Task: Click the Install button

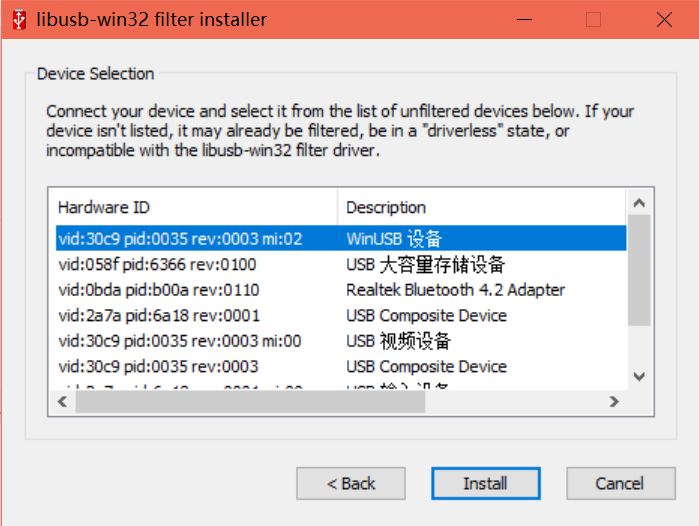Action: coord(485,484)
